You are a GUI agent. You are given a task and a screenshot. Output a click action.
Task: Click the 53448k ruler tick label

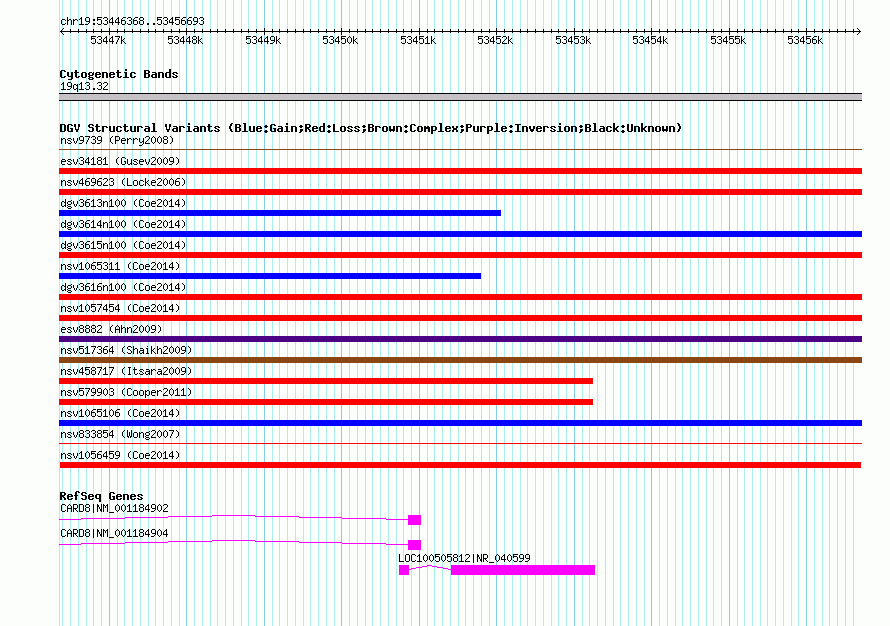point(185,40)
